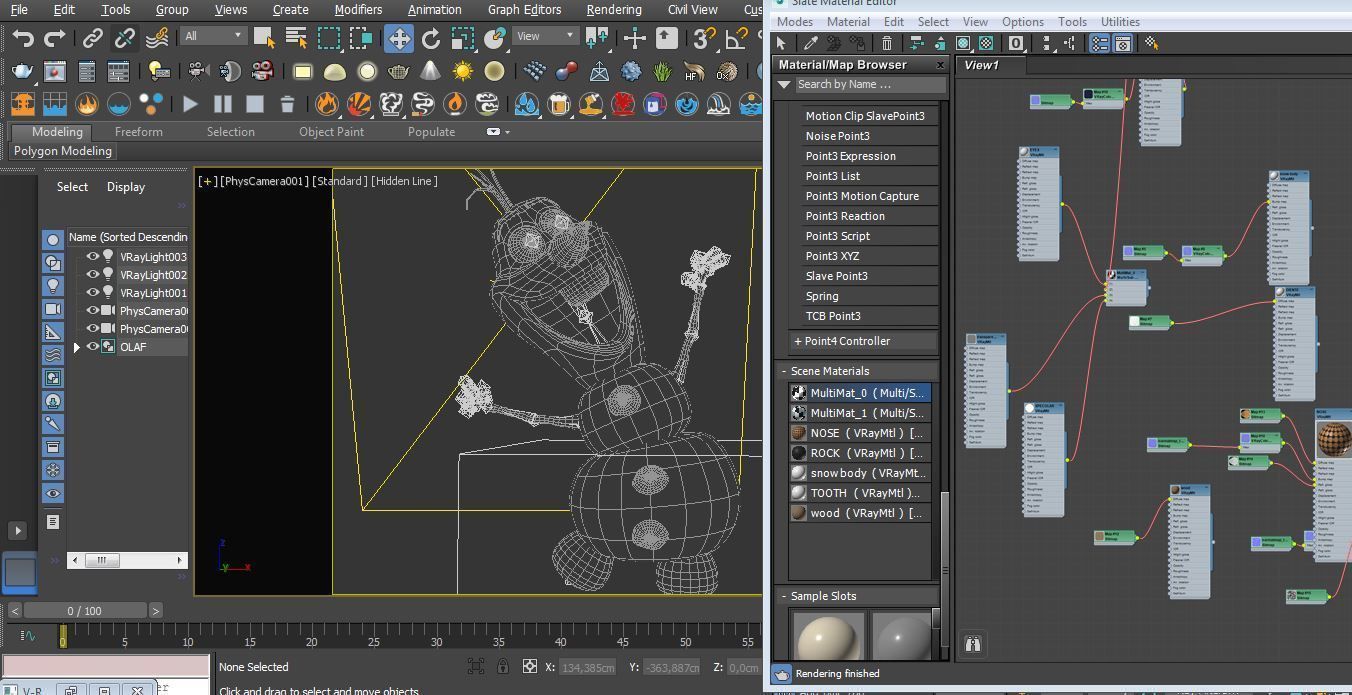
Task: Select snow body material in Scene Materials
Action: click(860, 473)
